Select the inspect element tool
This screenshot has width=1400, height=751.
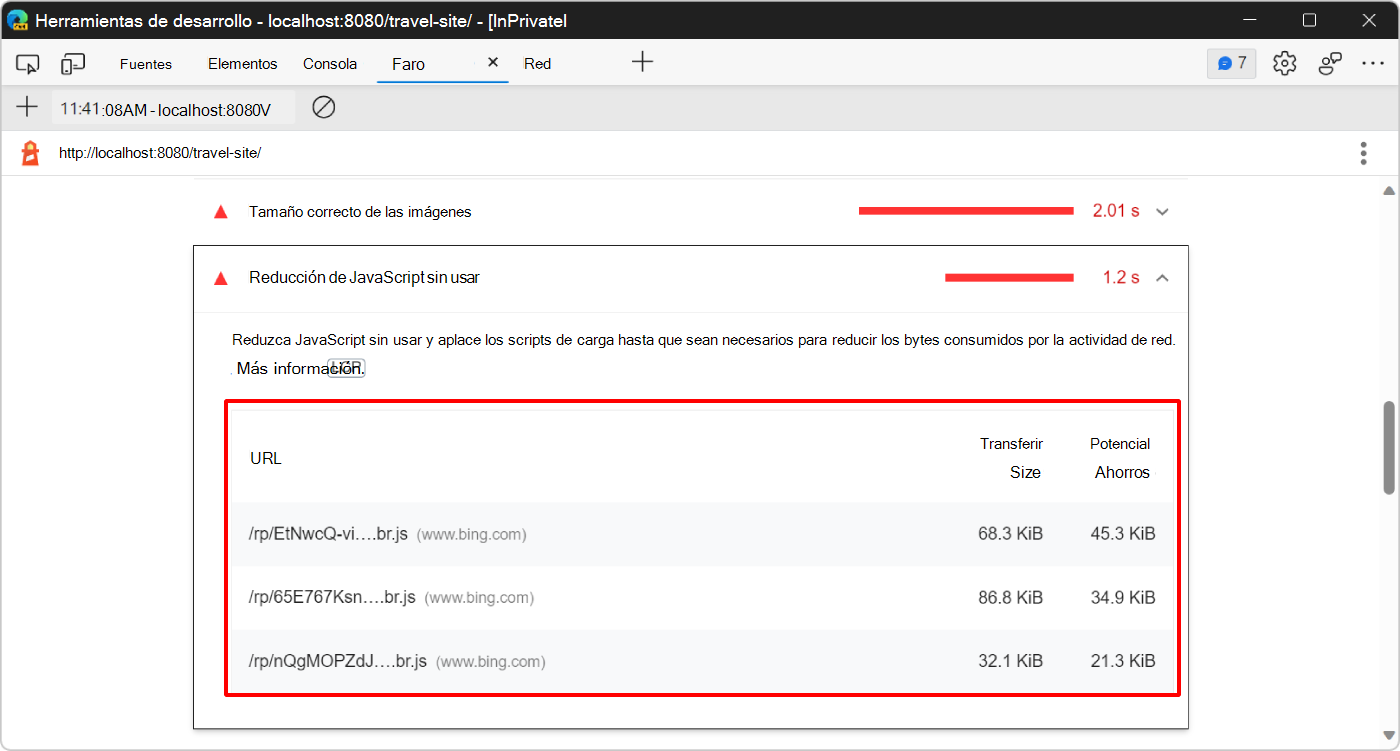click(27, 62)
